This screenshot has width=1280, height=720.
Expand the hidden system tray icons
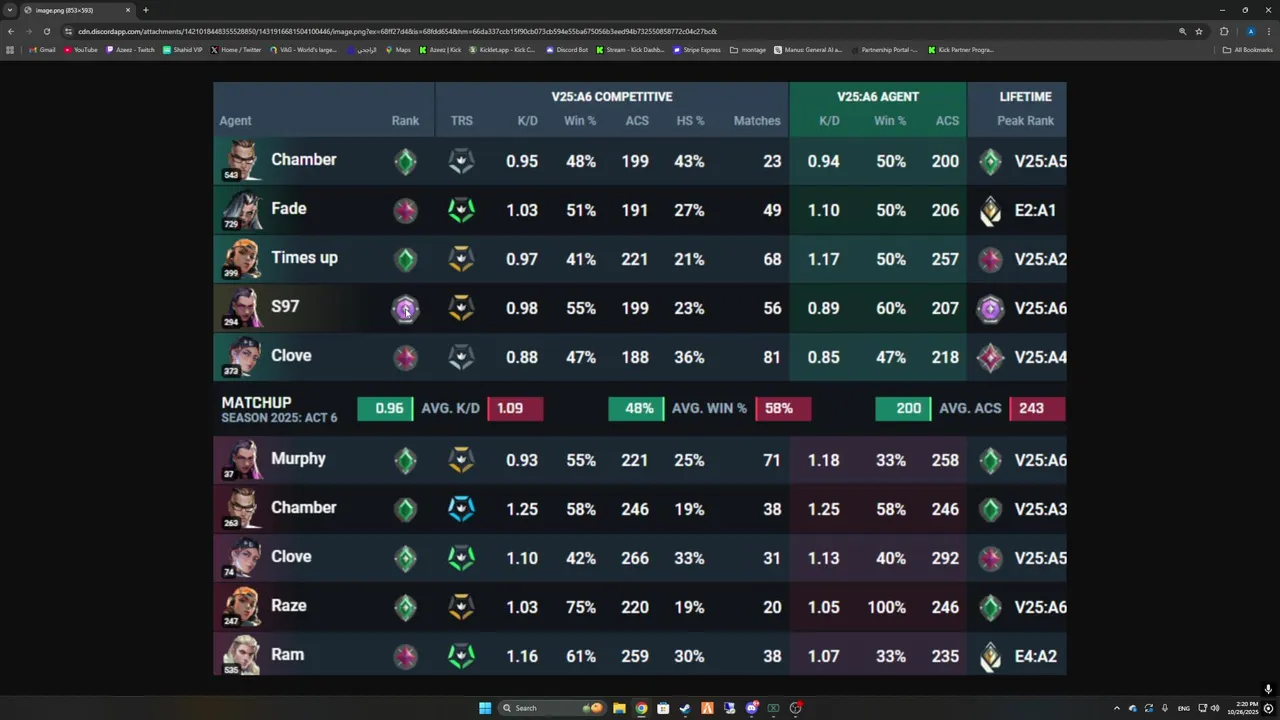point(1117,708)
